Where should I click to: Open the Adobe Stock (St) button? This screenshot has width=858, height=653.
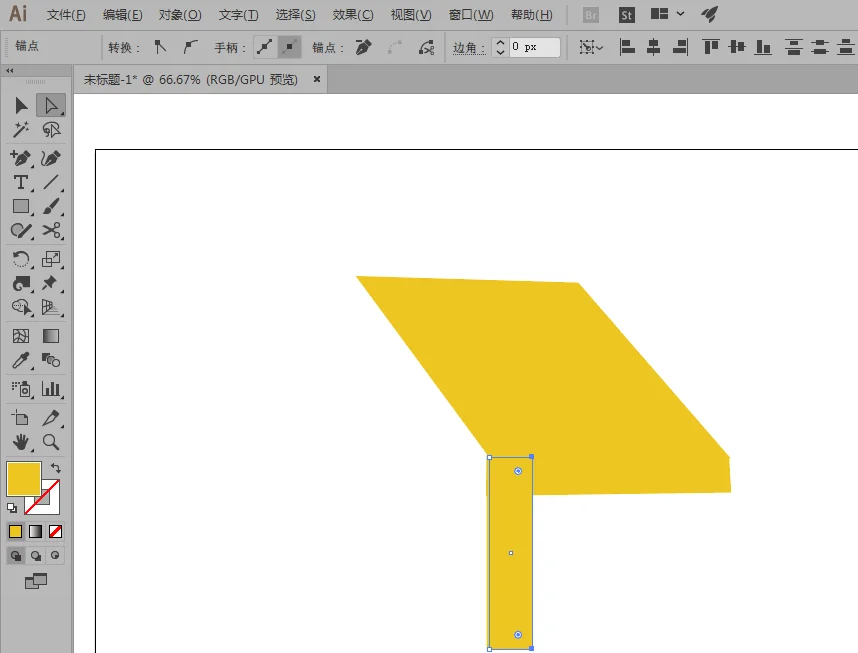coord(627,15)
